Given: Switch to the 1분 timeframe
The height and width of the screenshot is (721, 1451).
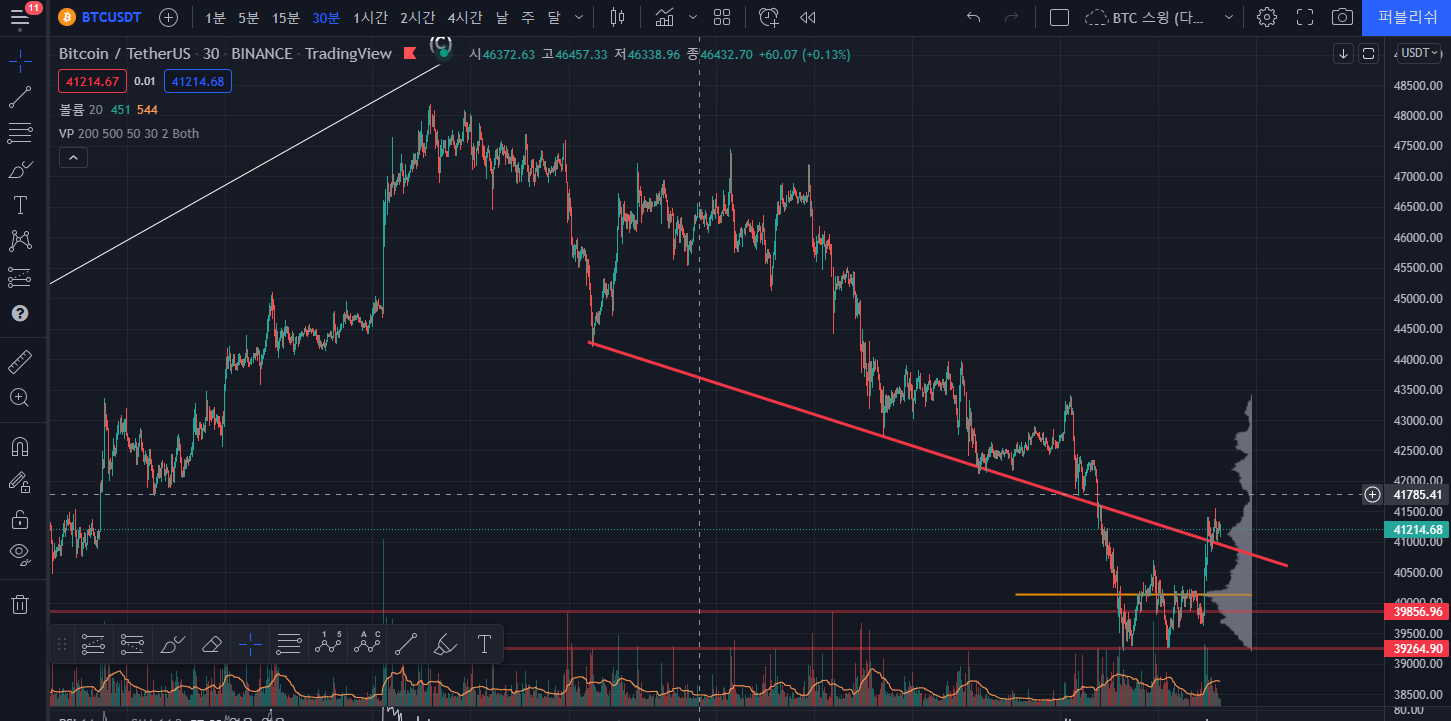Looking at the screenshot, I should [215, 17].
